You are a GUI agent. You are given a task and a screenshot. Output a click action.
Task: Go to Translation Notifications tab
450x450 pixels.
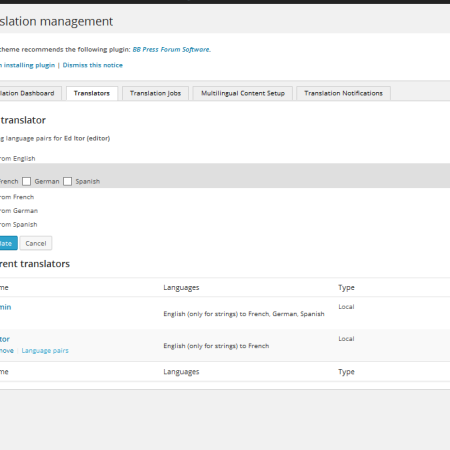pyautogui.click(x=343, y=93)
